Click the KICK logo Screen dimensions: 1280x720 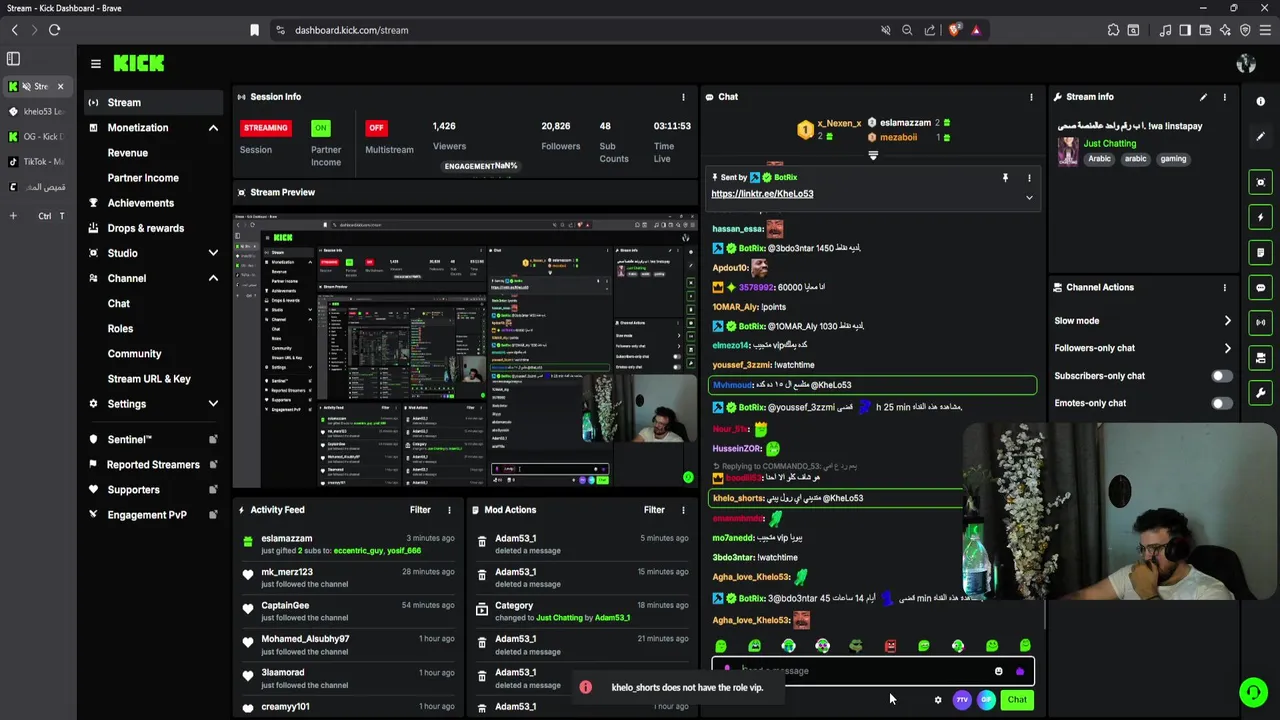[x=138, y=63]
